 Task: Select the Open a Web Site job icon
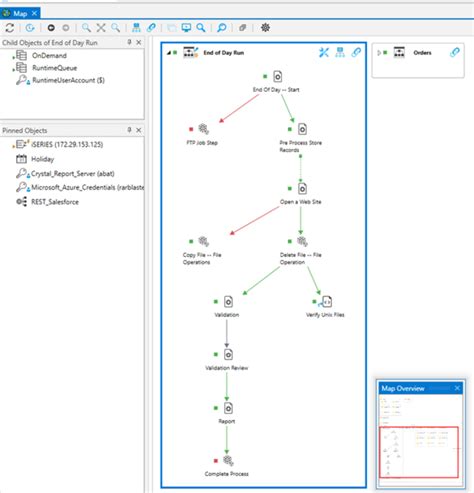(302, 189)
